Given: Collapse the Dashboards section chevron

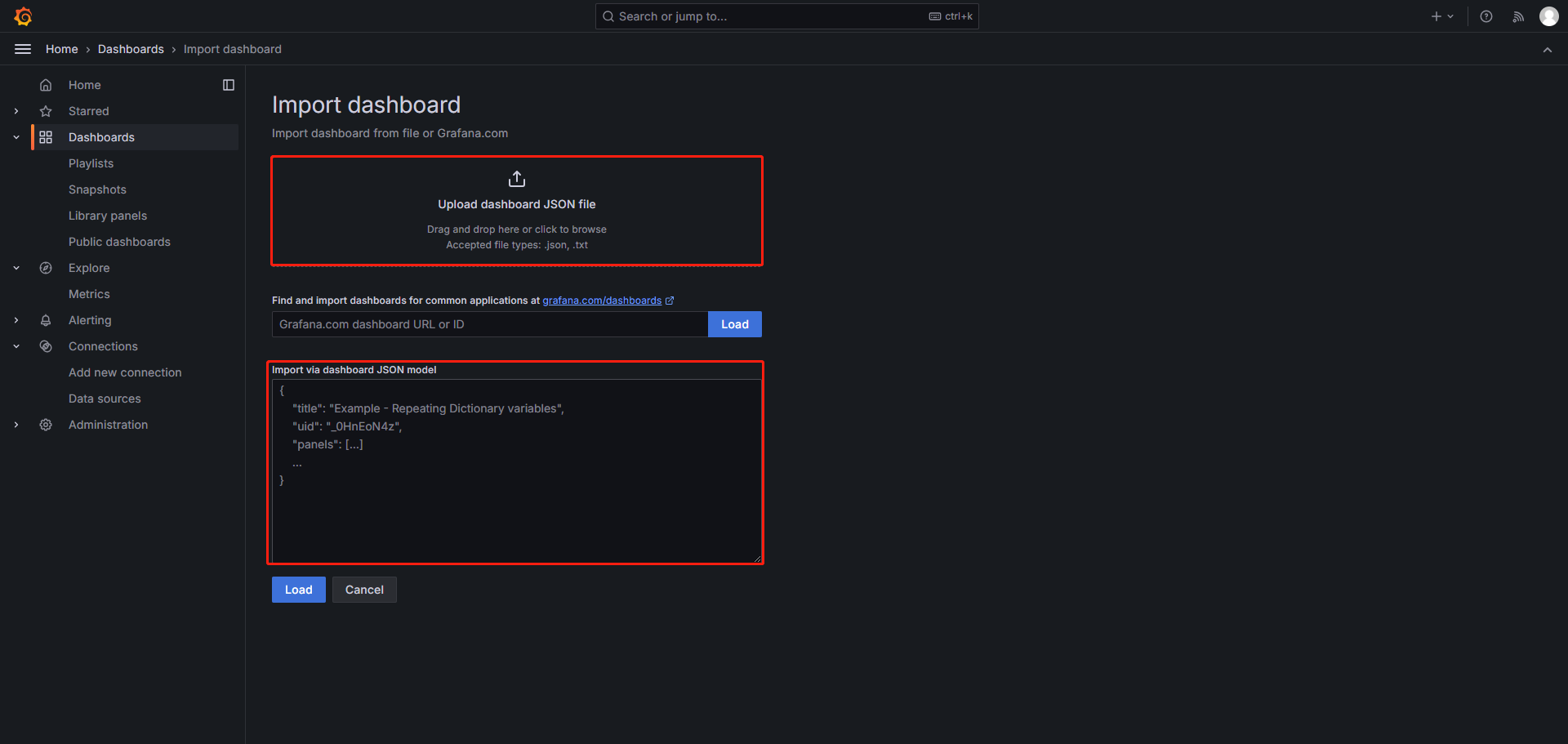Looking at the screenshot, I should 16,137.
